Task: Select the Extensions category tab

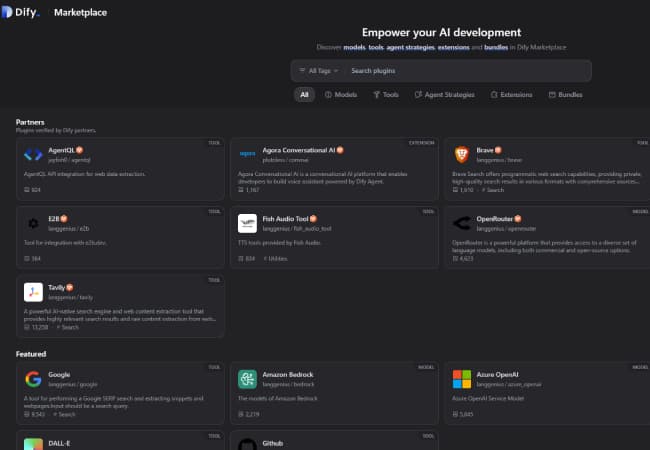Action: click(x=511, y=95)
